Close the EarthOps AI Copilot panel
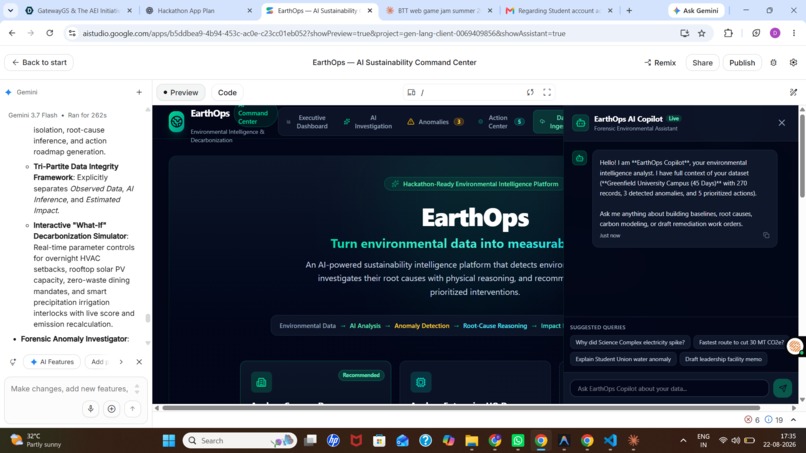The image size is (806, 453). point(781,122)
